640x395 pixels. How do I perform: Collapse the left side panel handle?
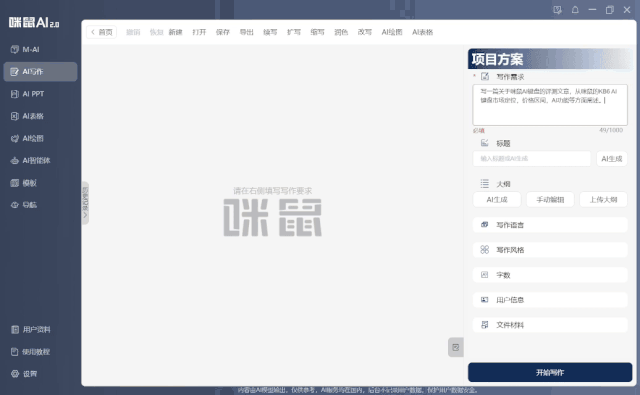pyautogui.click(x=85, y=203)
